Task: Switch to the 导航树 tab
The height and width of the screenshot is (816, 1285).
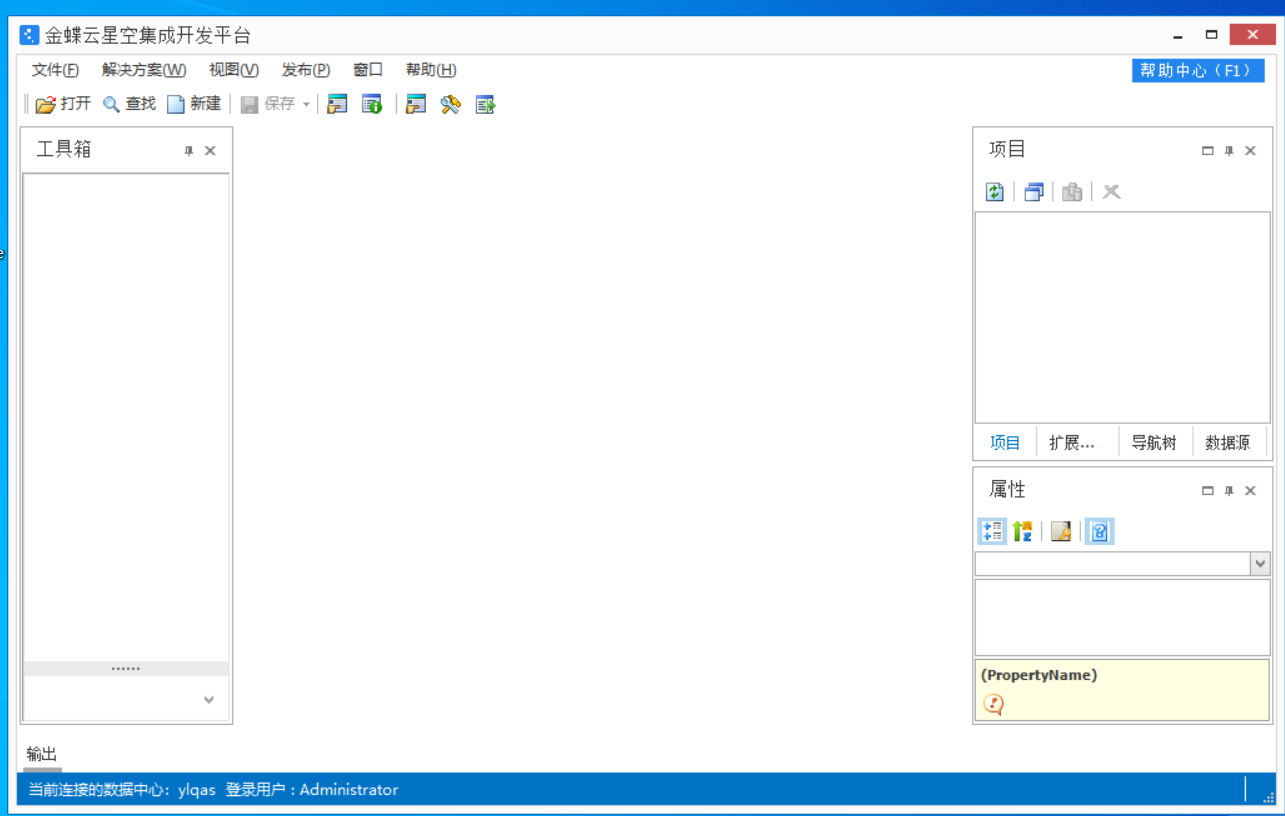Action: (1154, 443)
